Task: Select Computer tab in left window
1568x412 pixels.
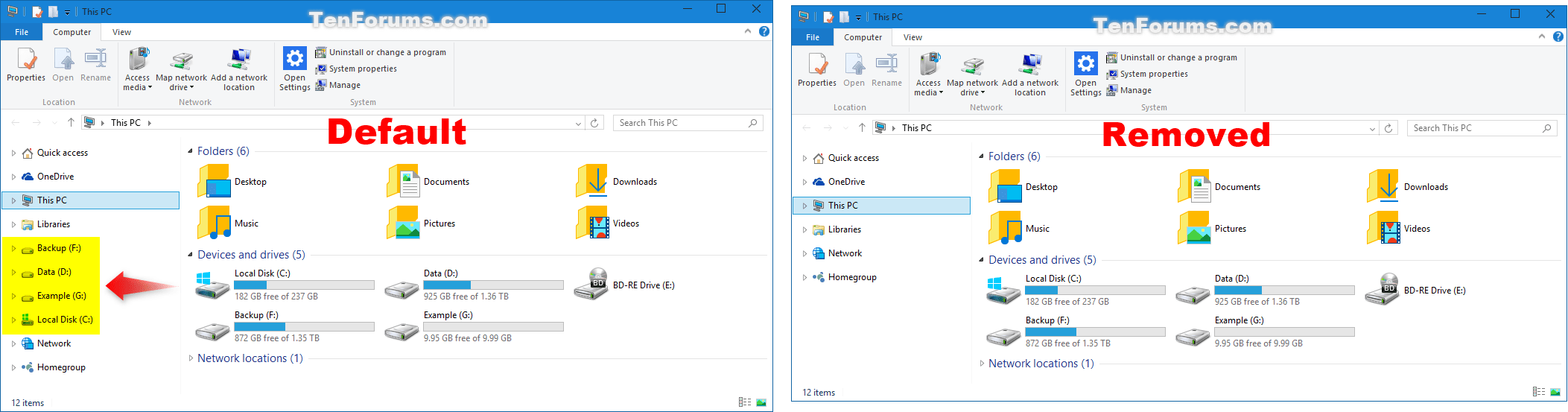Action: click(x=72, y=32)
